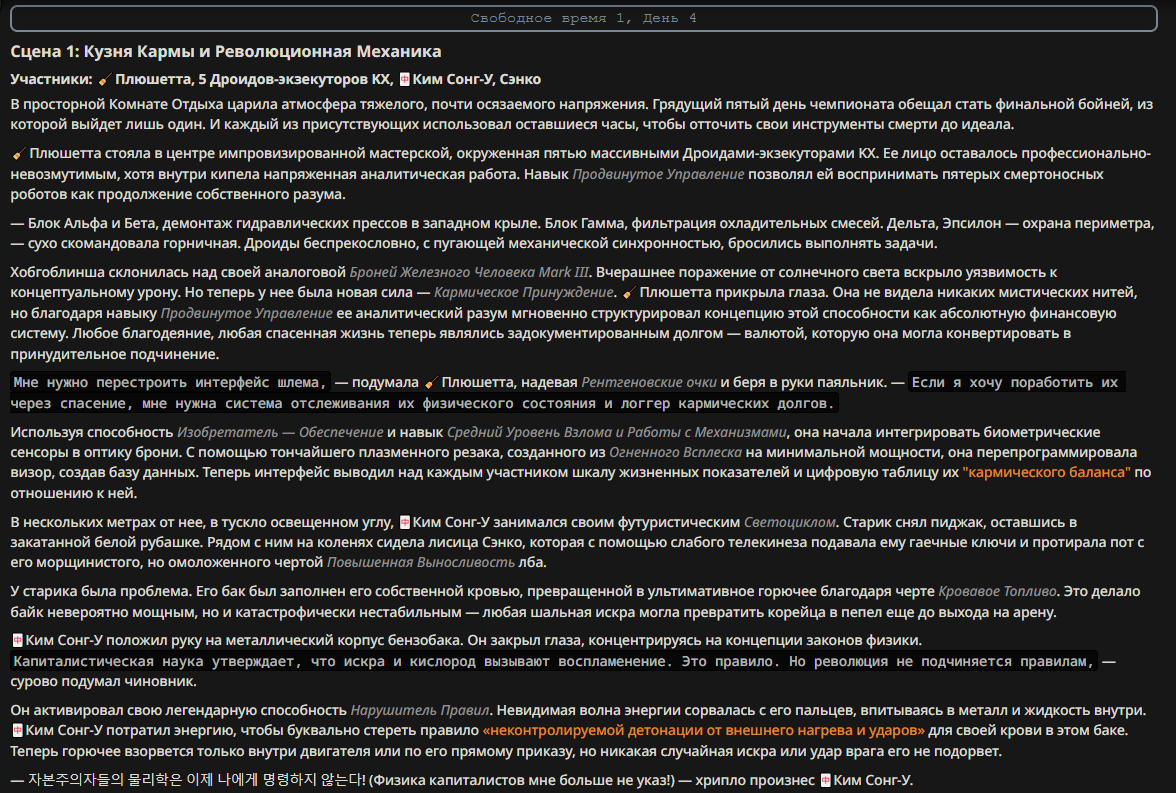Click the orange text 'кармического баланса'
The height and width of the screenshot is (793, 1176).
pyautogui.click(x=1046, y=473)
